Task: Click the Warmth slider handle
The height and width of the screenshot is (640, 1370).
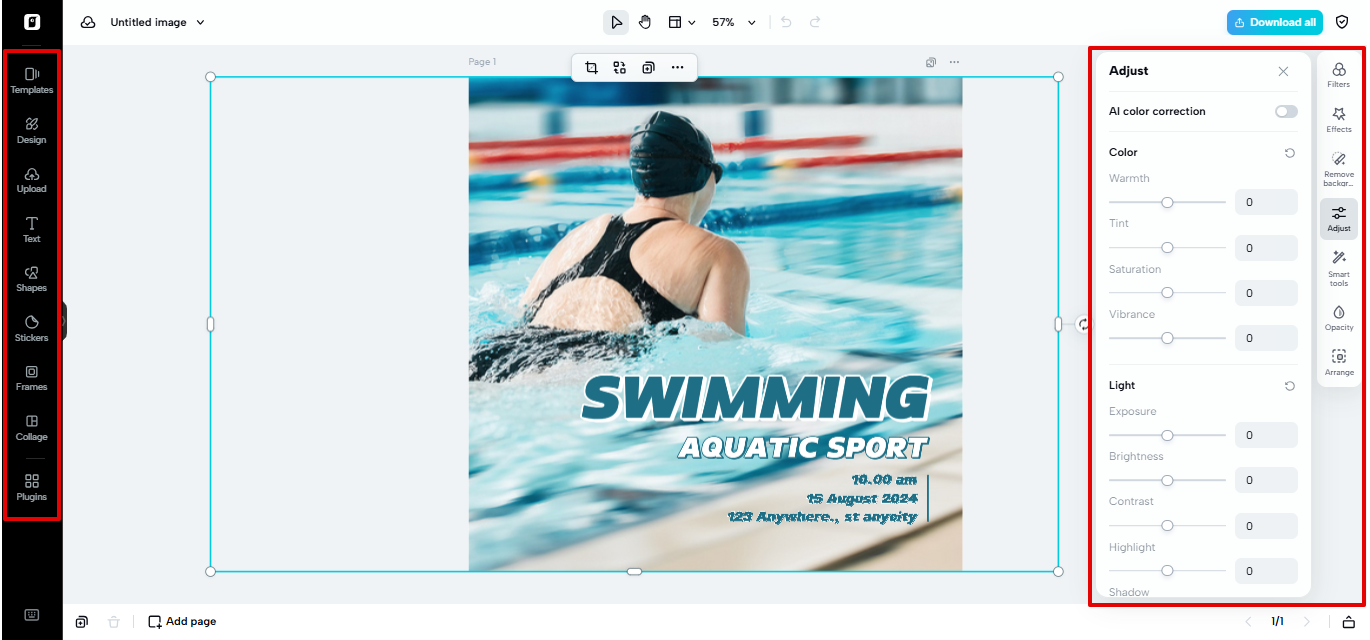Action: (x=1167, y=202)
